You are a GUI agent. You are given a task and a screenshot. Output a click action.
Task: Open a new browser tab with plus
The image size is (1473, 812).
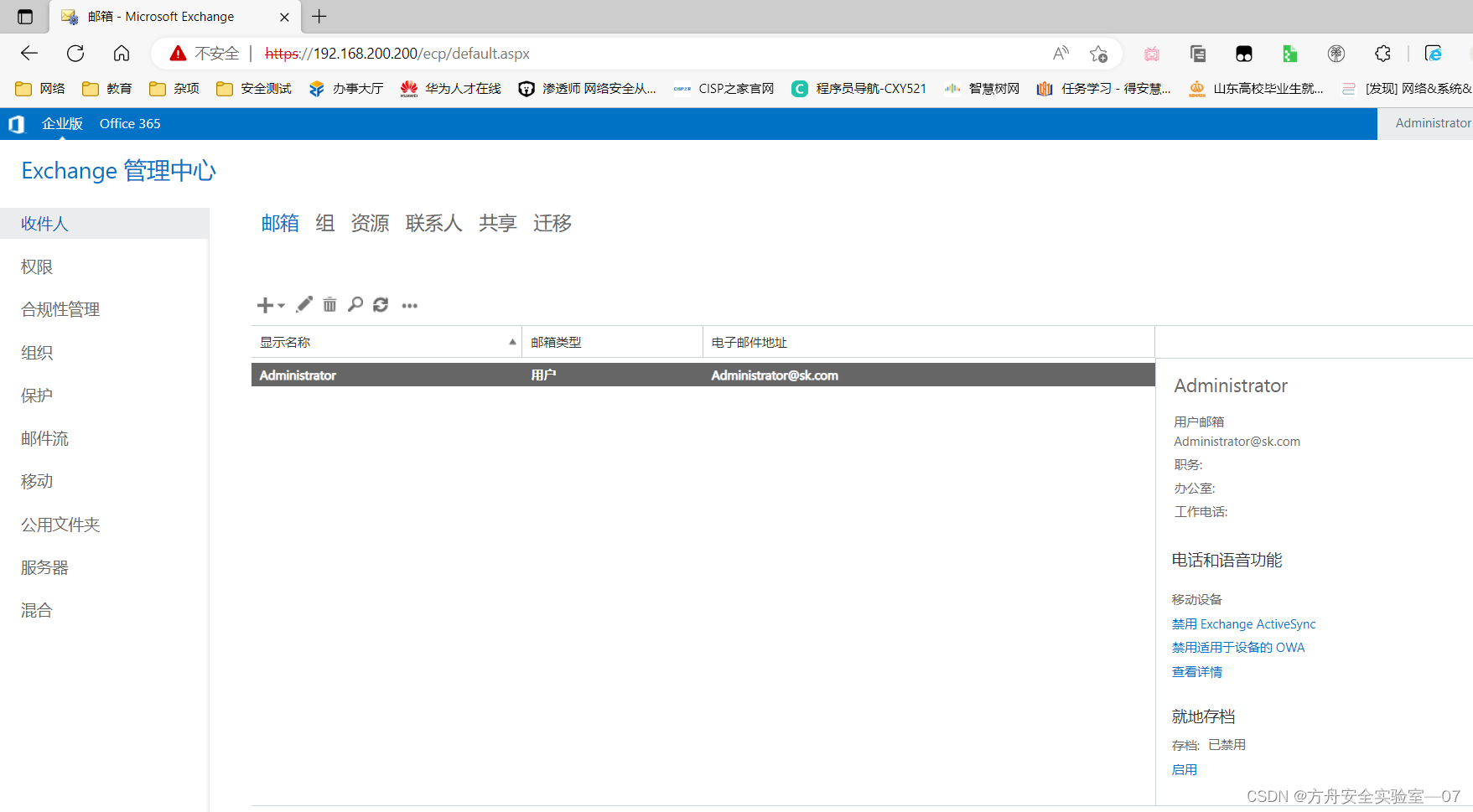click(319, 16)
